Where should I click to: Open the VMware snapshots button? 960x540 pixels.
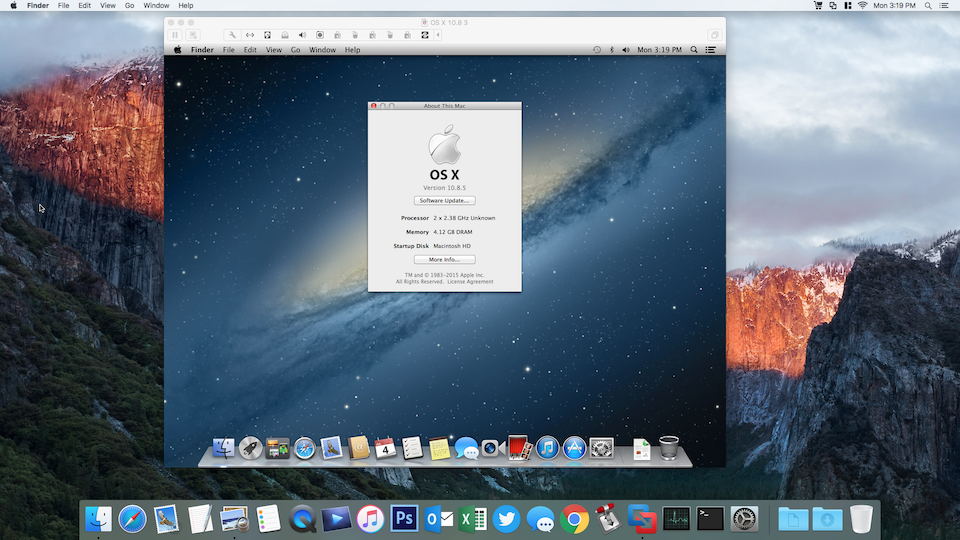coord(193,36)
